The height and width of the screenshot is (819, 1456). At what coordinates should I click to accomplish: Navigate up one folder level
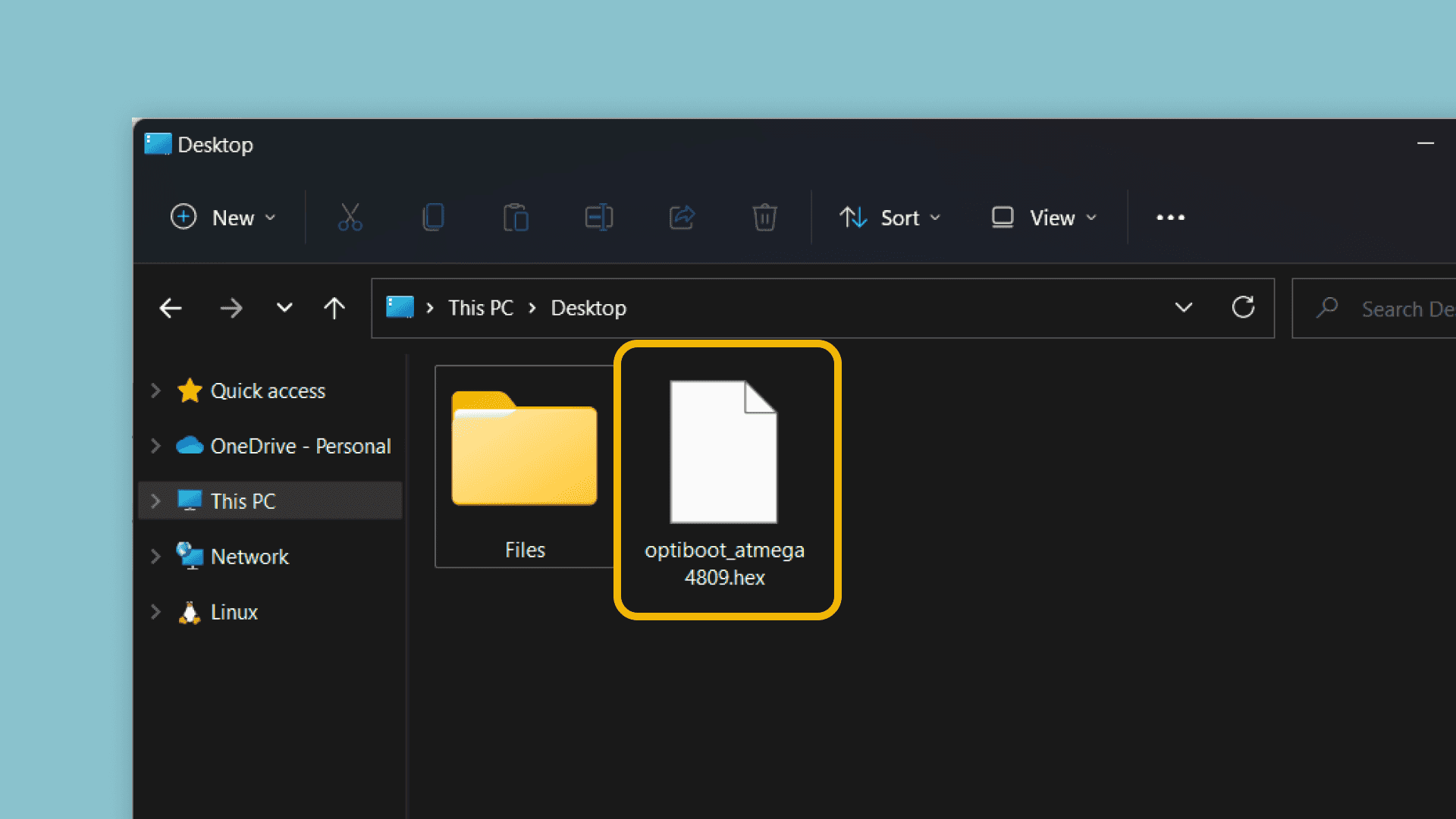[334, 308]
